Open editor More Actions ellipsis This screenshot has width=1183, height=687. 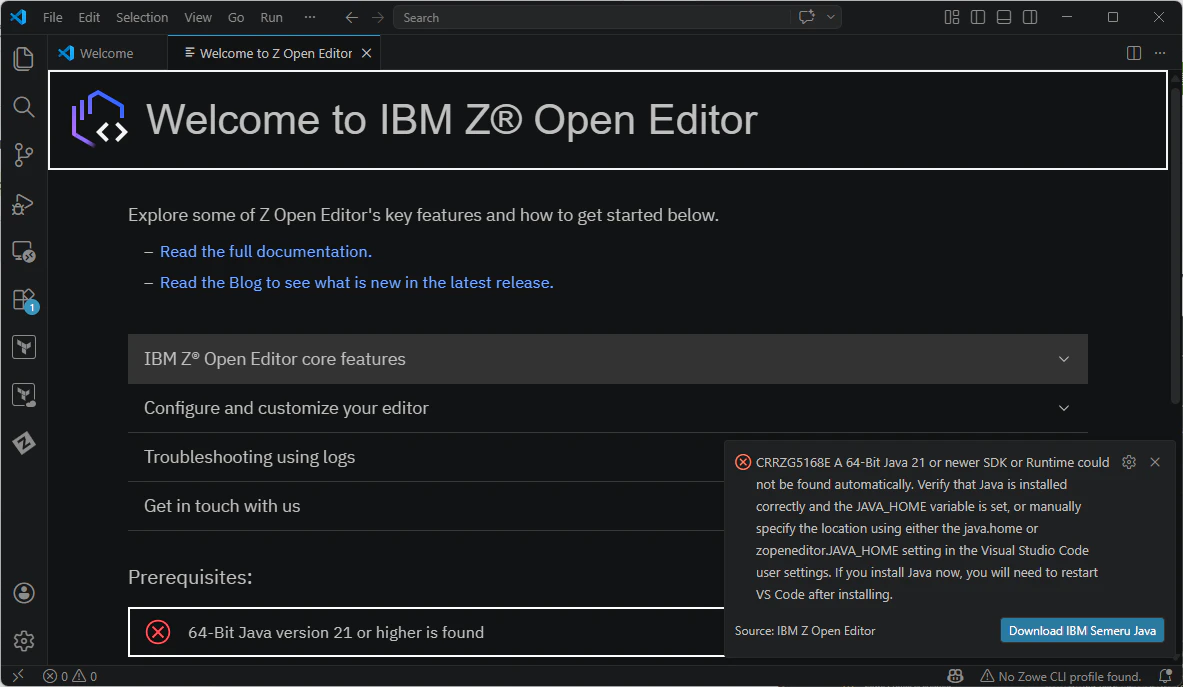1160,53
